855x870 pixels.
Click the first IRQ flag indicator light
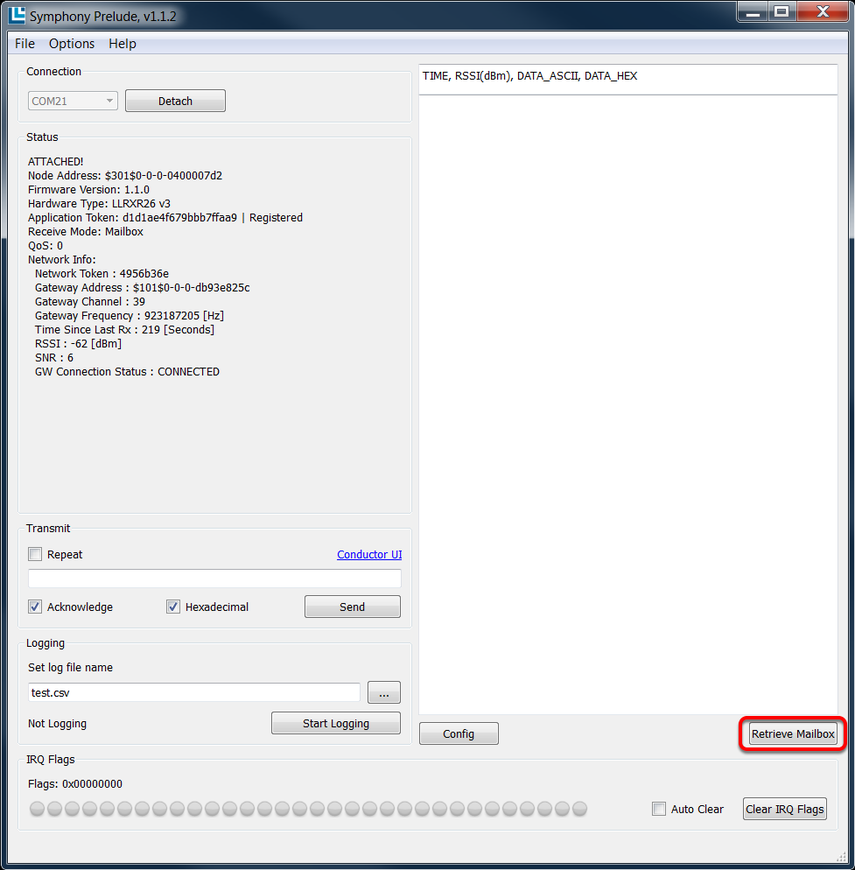[38, 808]
